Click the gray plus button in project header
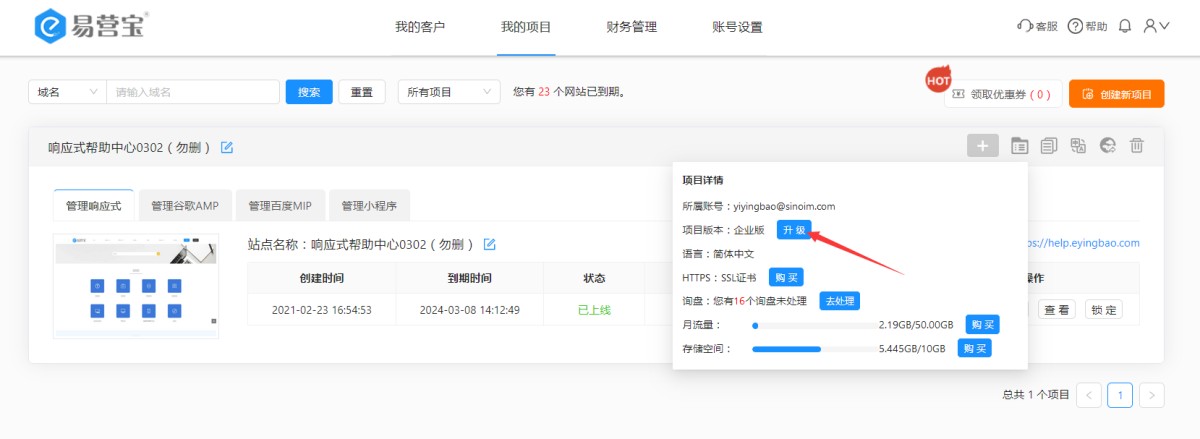The width and height of the screenshot is (1200, 439). (982, 146)
